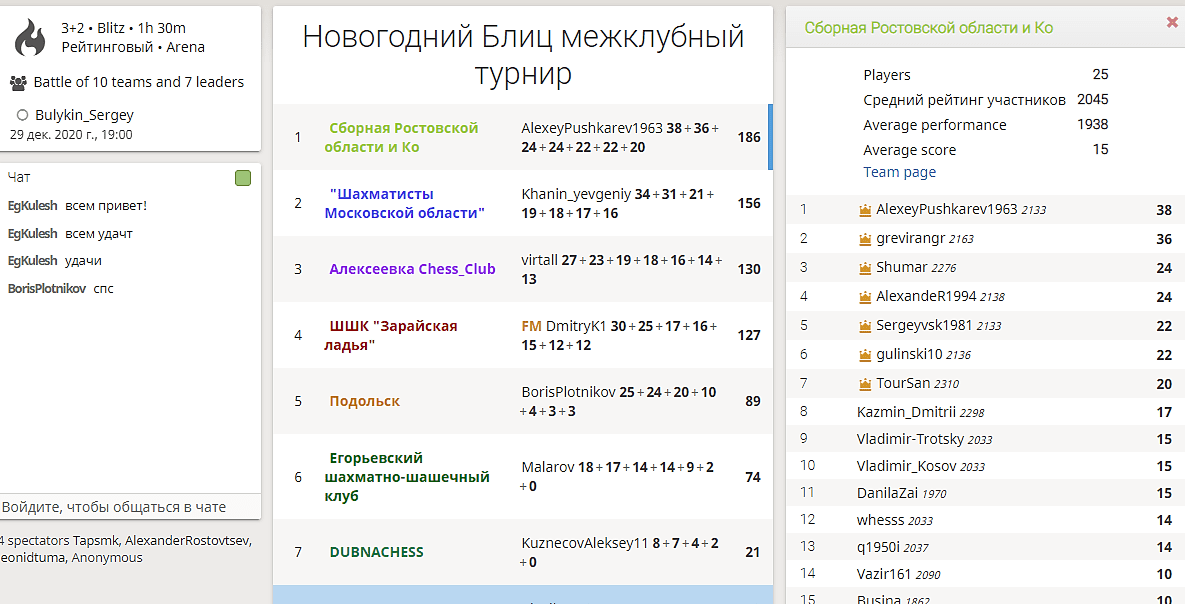Click the crown icon next to gulinski10
This screenshot has width=1185, height=604.
[865, 355]
